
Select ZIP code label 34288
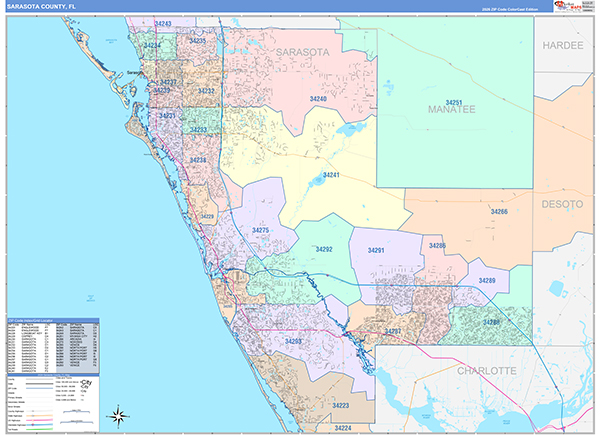tap(491, 322)
